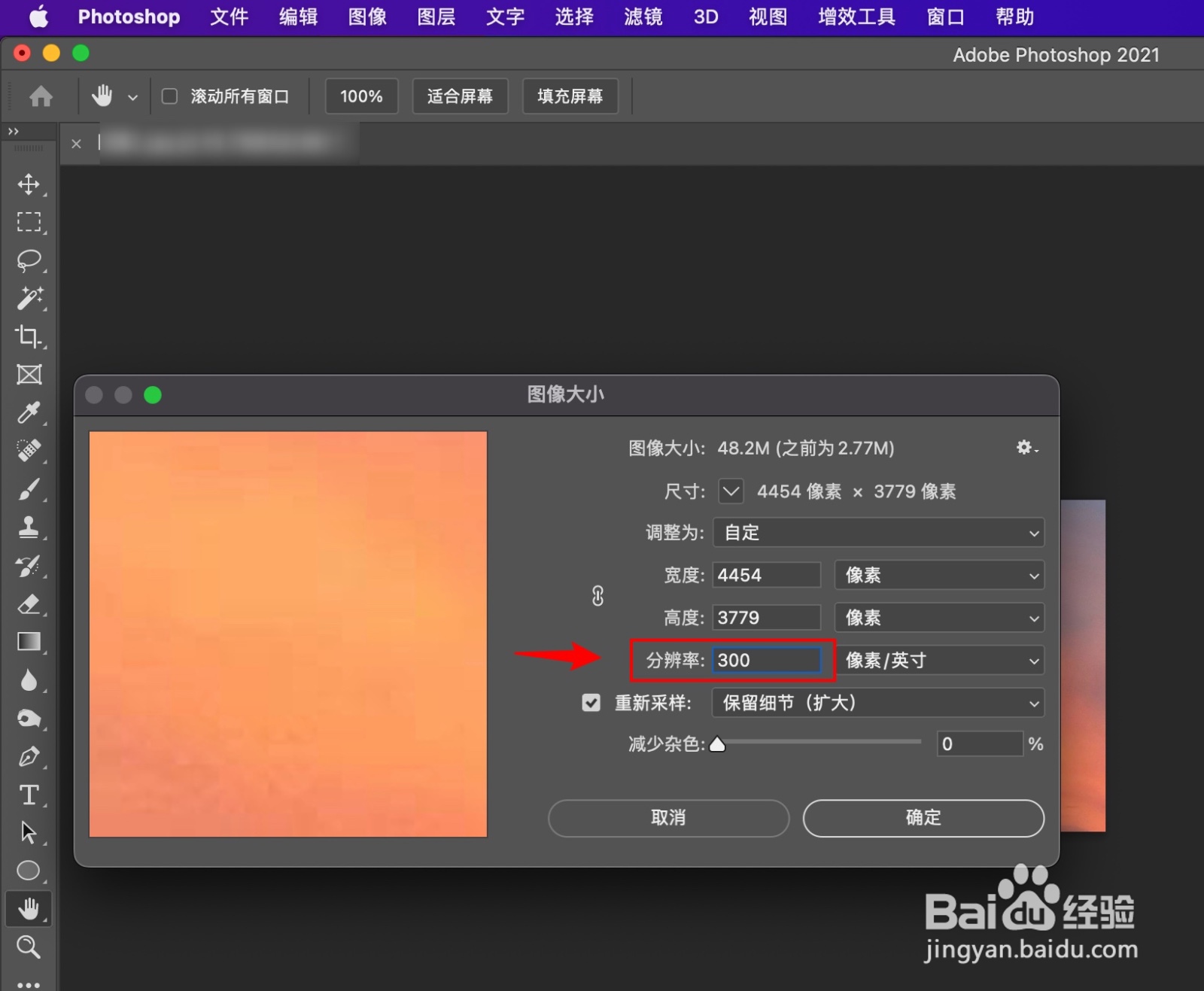This screenshot has height=991, width=1204.
Task: Select the Ellipse shape tool
Action: 29,871
